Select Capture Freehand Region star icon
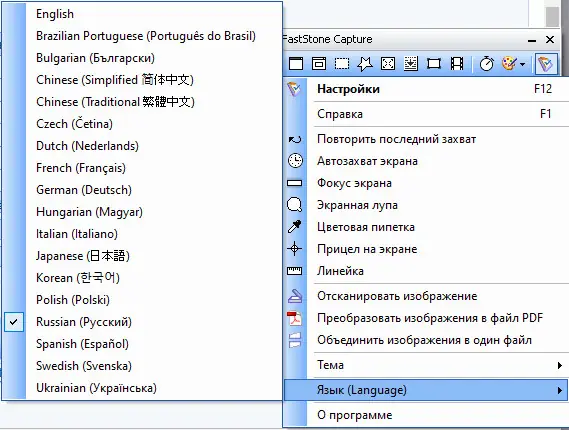 tap(365, 64)
